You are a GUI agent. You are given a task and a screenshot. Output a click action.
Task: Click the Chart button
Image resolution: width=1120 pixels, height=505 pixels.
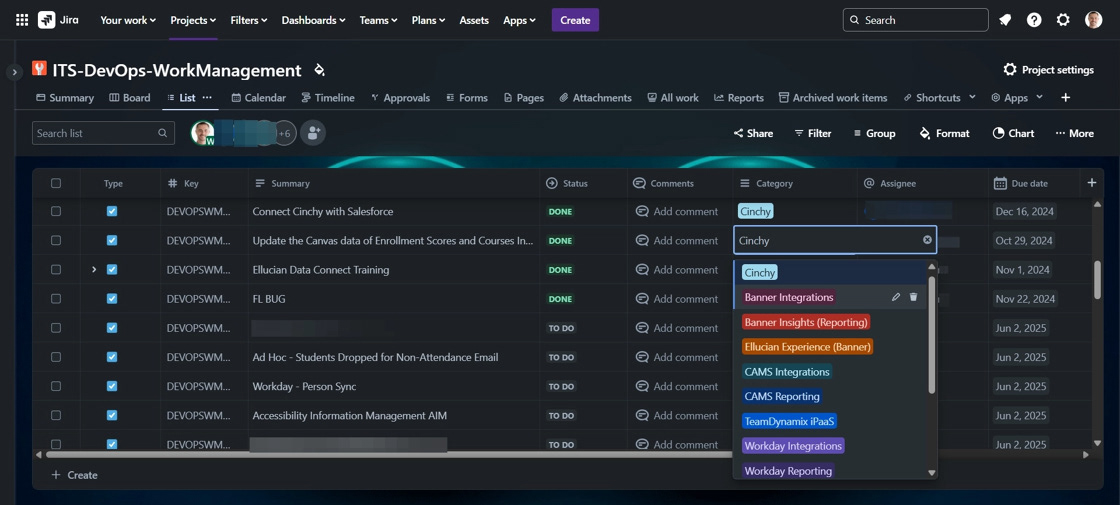1014,133
